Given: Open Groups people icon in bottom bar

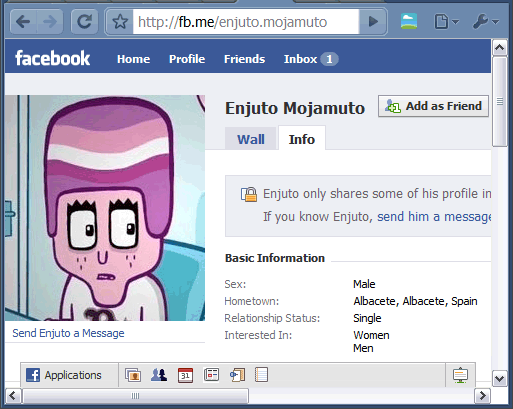Looking at the screenshot, I should 159,375.
